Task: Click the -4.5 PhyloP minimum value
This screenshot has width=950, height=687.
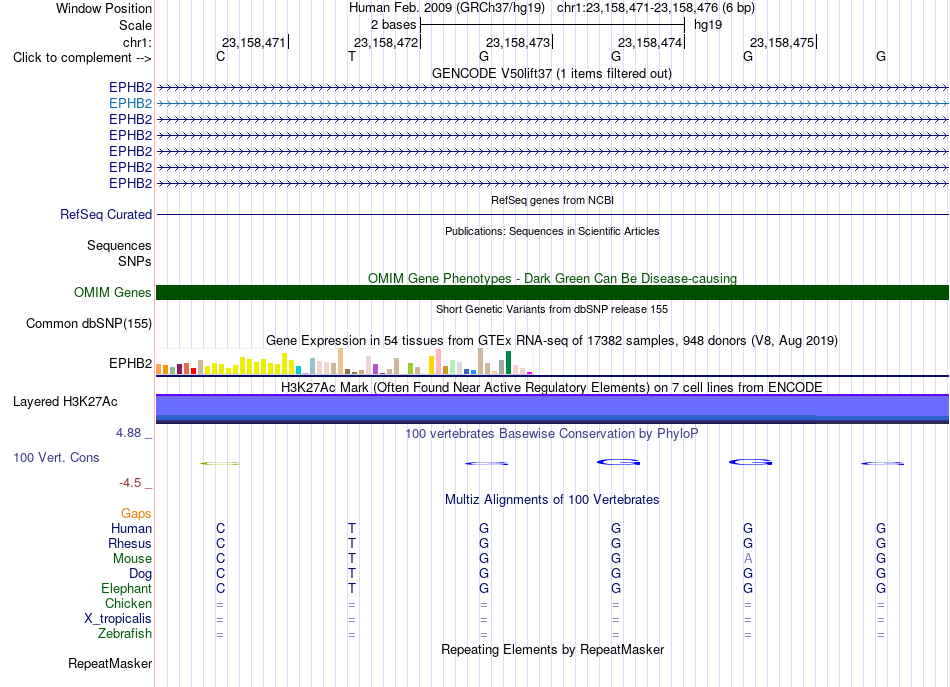Action: [130, 483]
